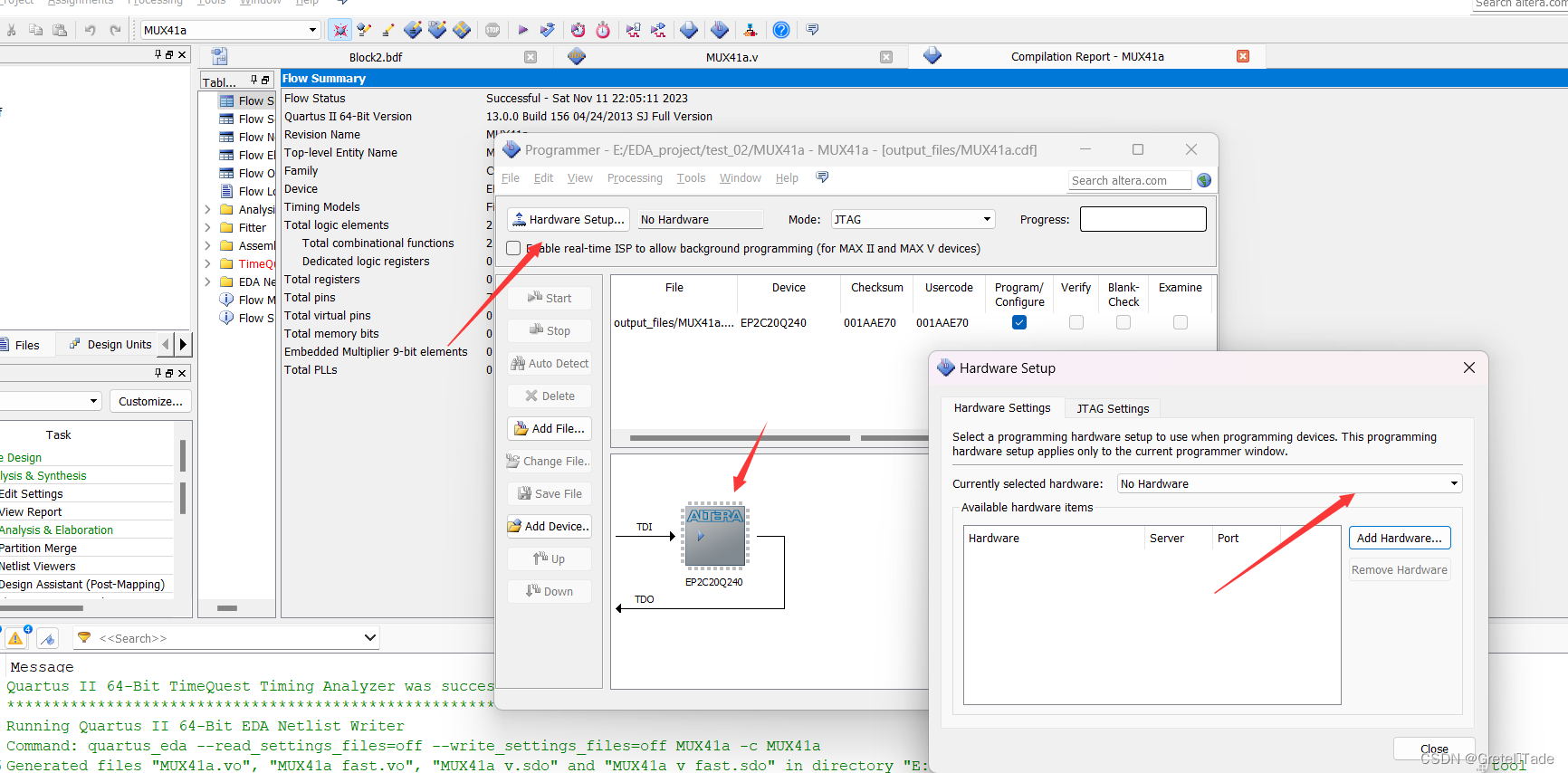The image size is (1568, 773).
Task: Click the Redo arrow in the toolbar
Action: pyautogui.click(x=115, y=30)
